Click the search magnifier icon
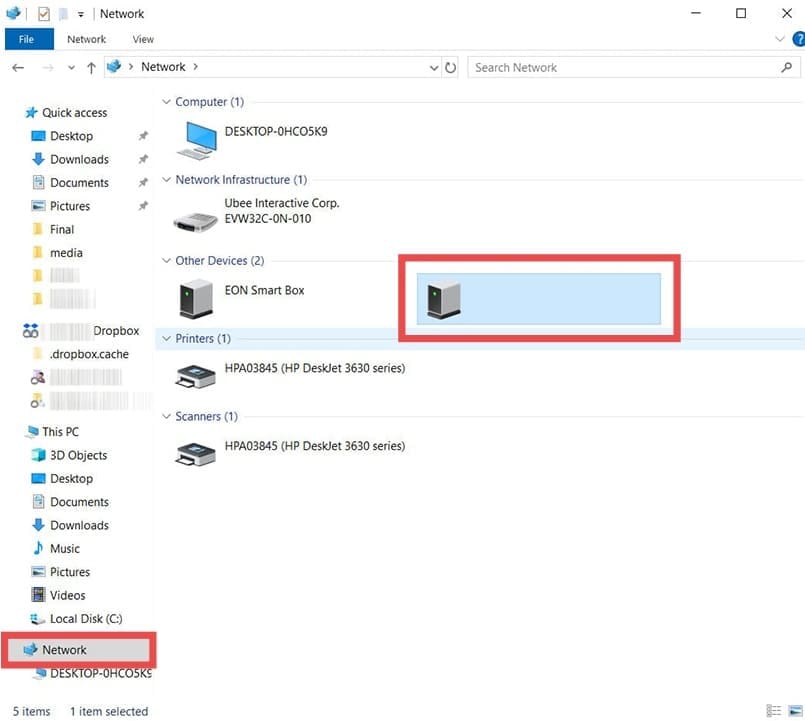 pyautogui.click(x=786, y=67)
